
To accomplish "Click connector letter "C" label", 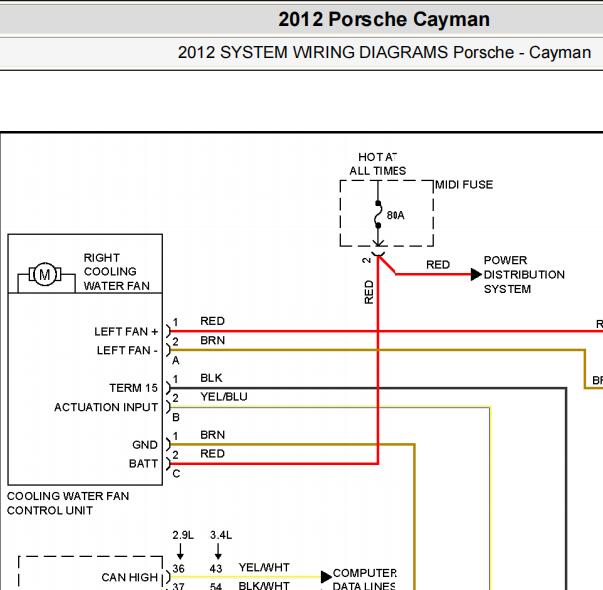I will [176, 473].
